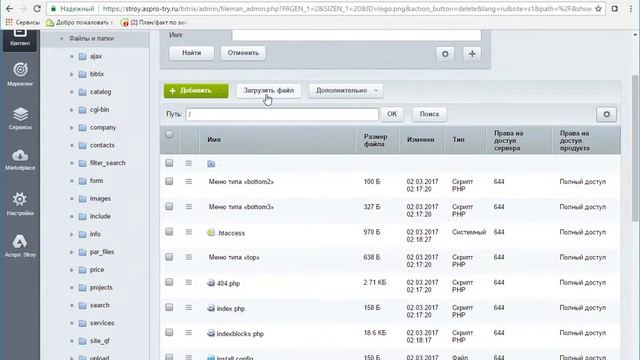Open the Дополнительно dropdown

coord(346,91)
